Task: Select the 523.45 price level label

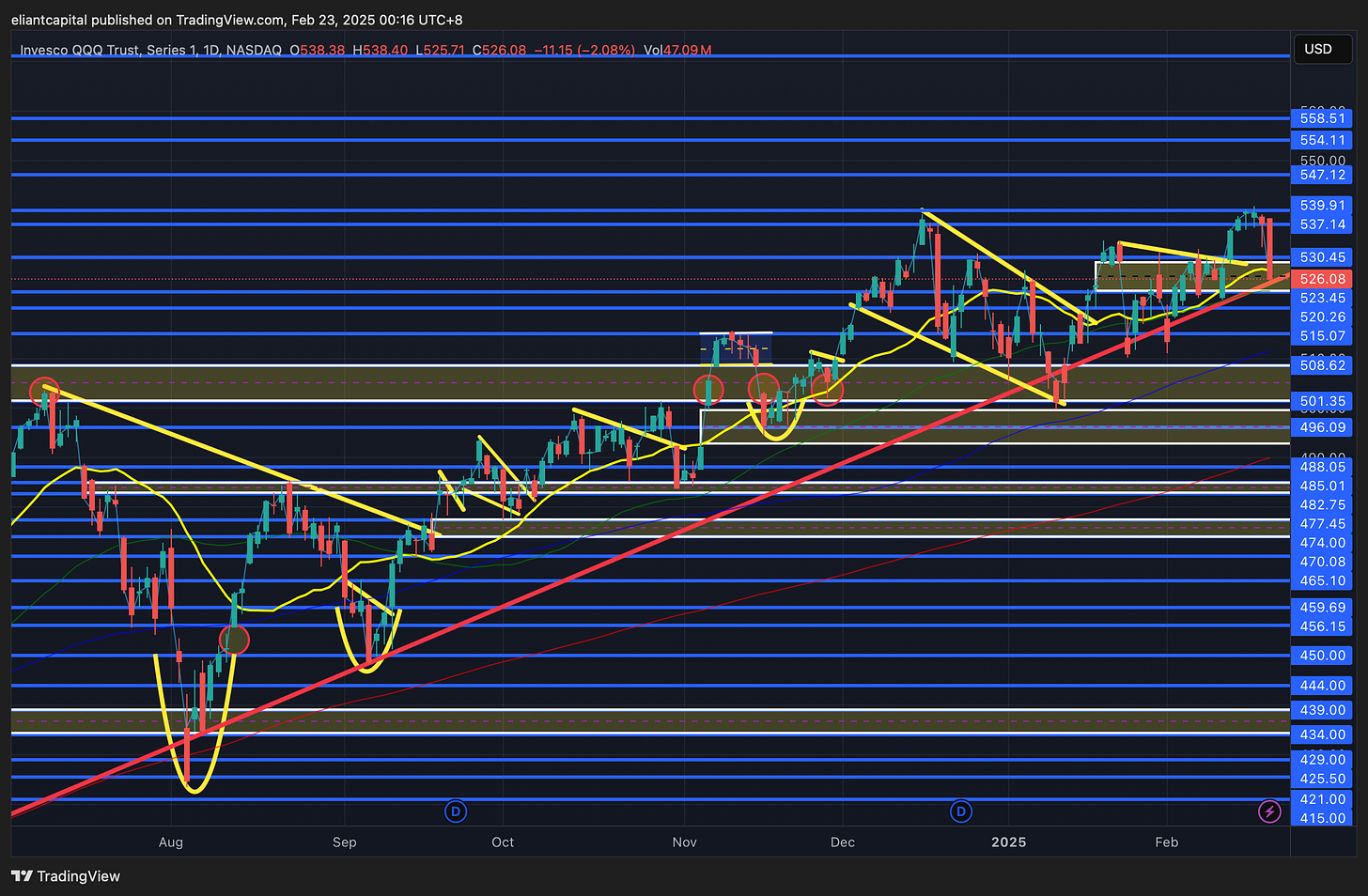Action: 1322,298
